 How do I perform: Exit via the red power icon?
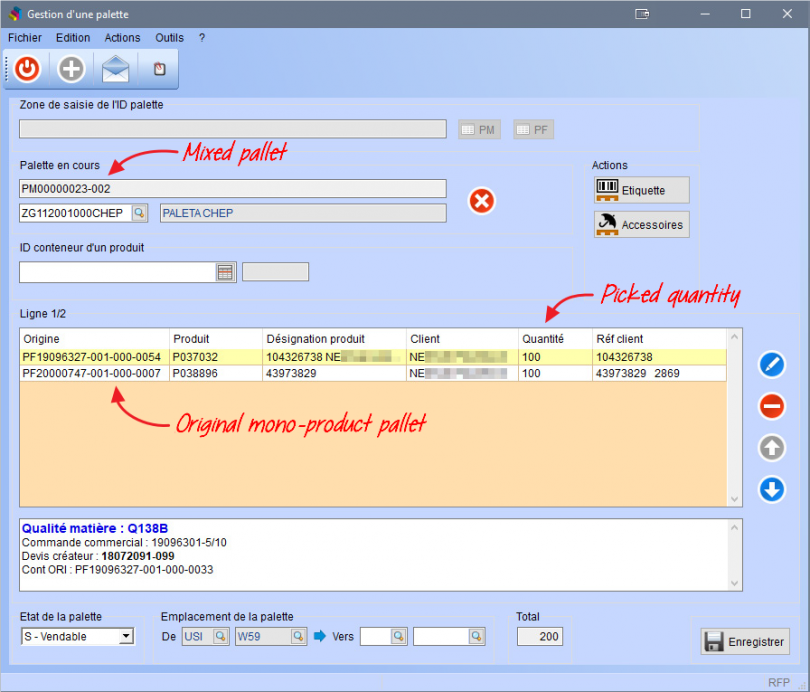(26, 68)
